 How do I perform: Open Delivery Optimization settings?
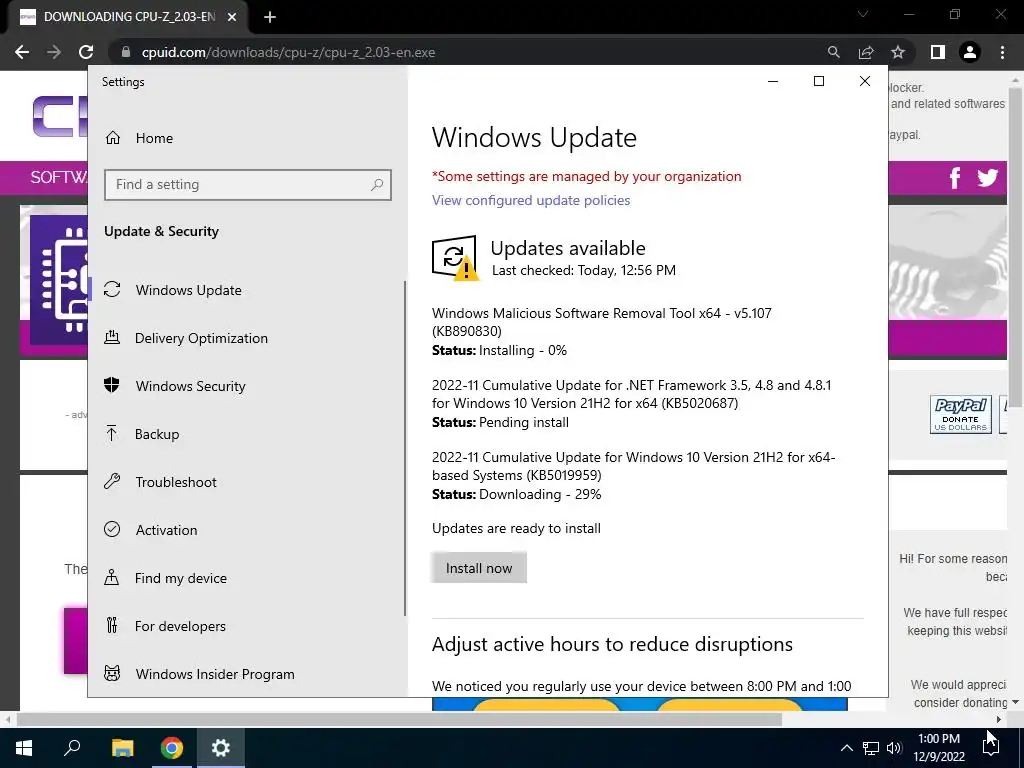[201, 338]
